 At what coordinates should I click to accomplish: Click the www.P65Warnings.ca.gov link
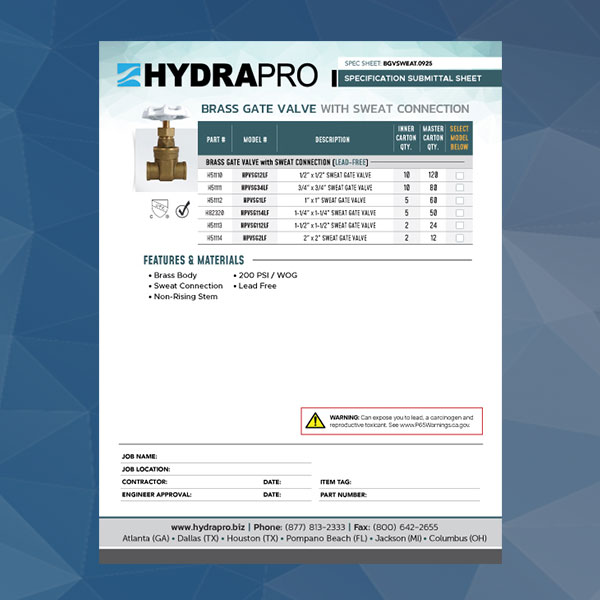pos(435,425)
